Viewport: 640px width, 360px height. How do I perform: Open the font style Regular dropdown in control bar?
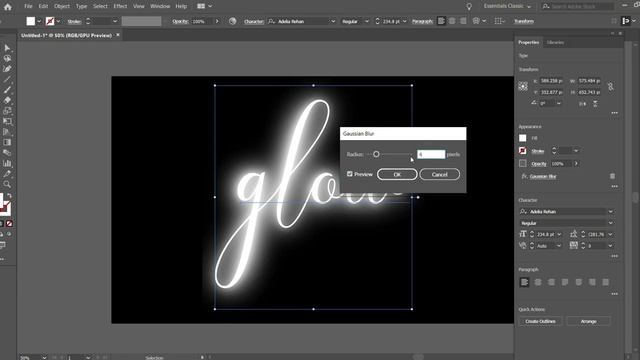[367, 21]
